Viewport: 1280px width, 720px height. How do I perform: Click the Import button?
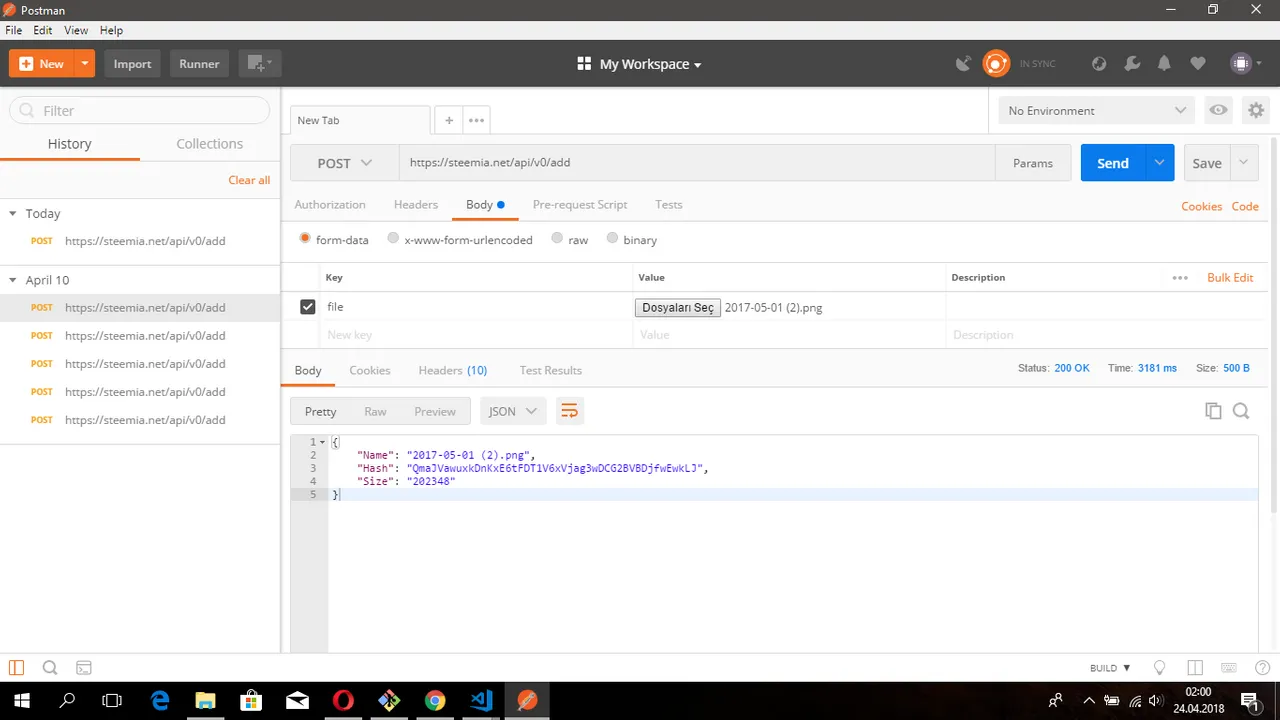(x=132, y=64)
